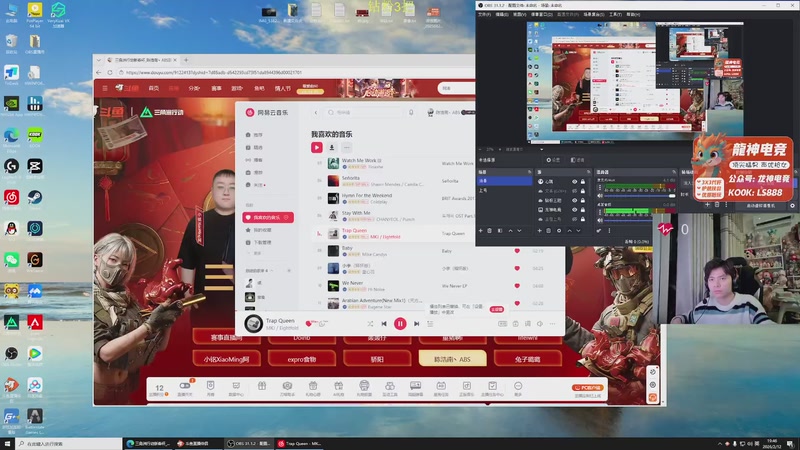The image size is (800, 450).
Task: Click OBS filters button above panels
Action: tap(577, 160)
